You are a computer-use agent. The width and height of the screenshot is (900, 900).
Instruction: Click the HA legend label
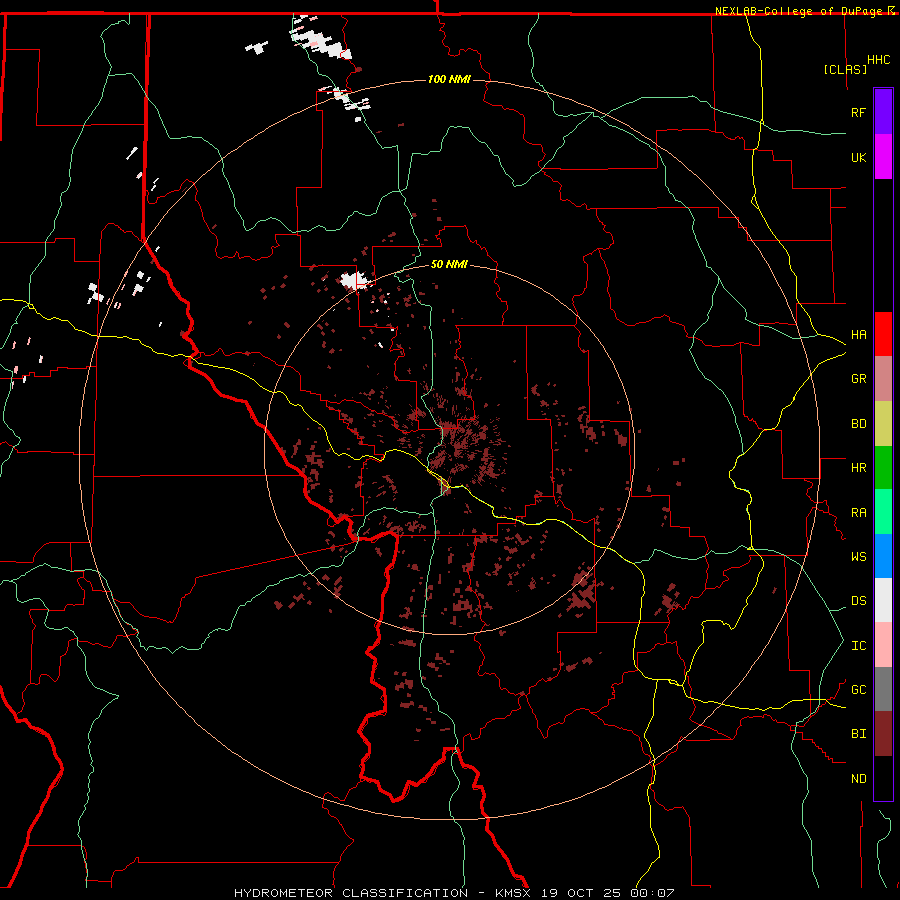point(858,335)
